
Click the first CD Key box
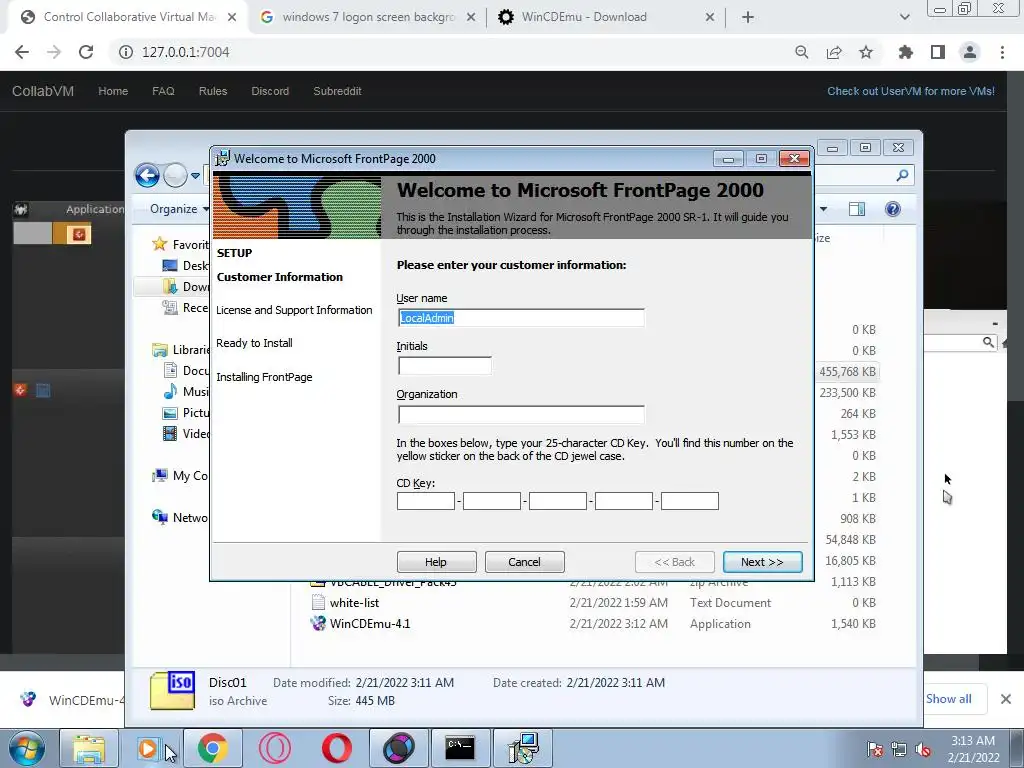[426, 501]
